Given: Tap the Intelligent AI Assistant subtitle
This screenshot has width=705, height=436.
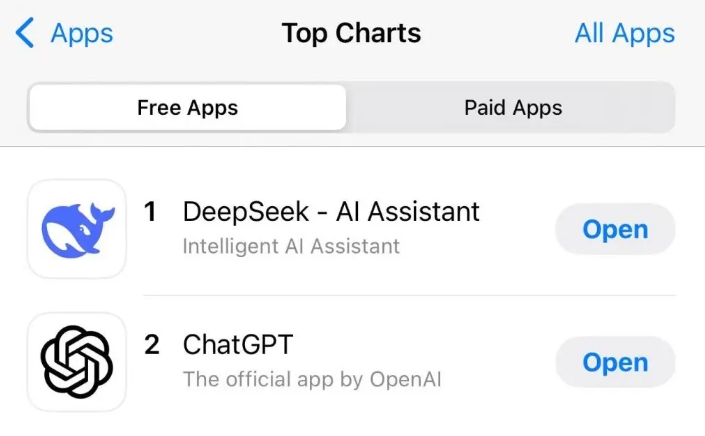Looking at the screenshot, I should pyautogui.click(x=291, y=246).
